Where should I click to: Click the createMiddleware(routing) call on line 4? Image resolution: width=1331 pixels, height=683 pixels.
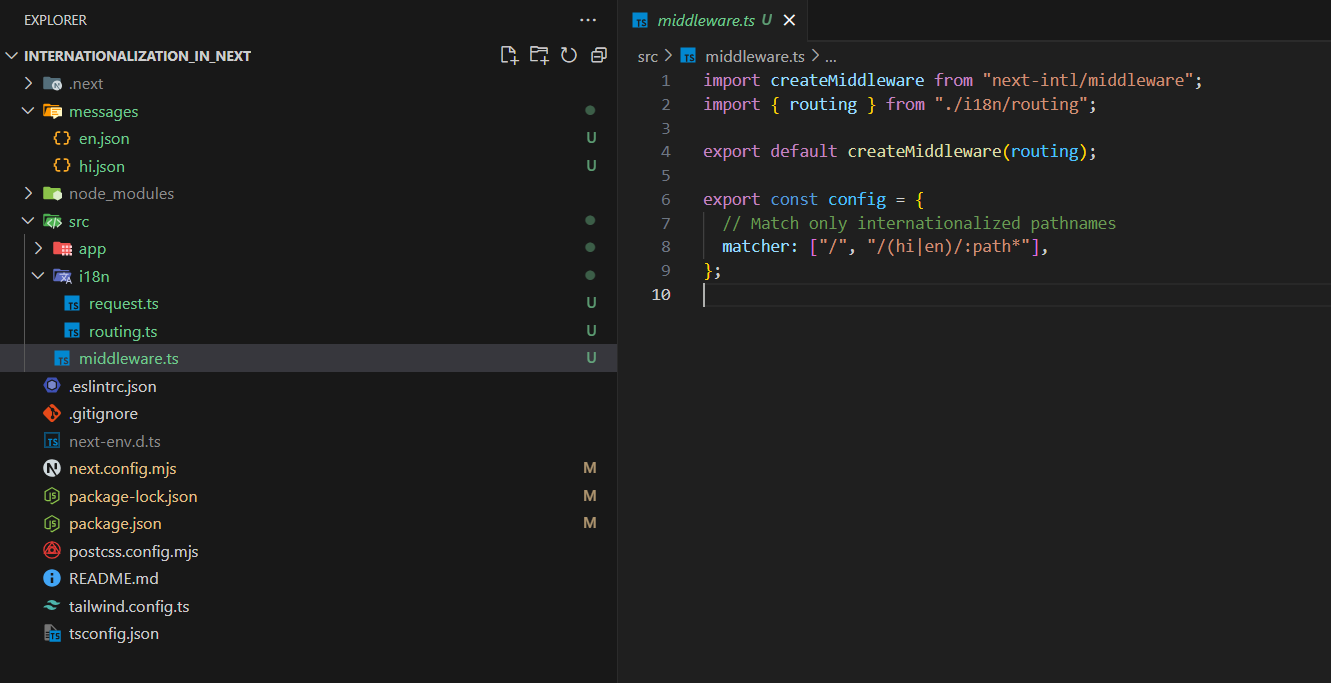[968, 152]
